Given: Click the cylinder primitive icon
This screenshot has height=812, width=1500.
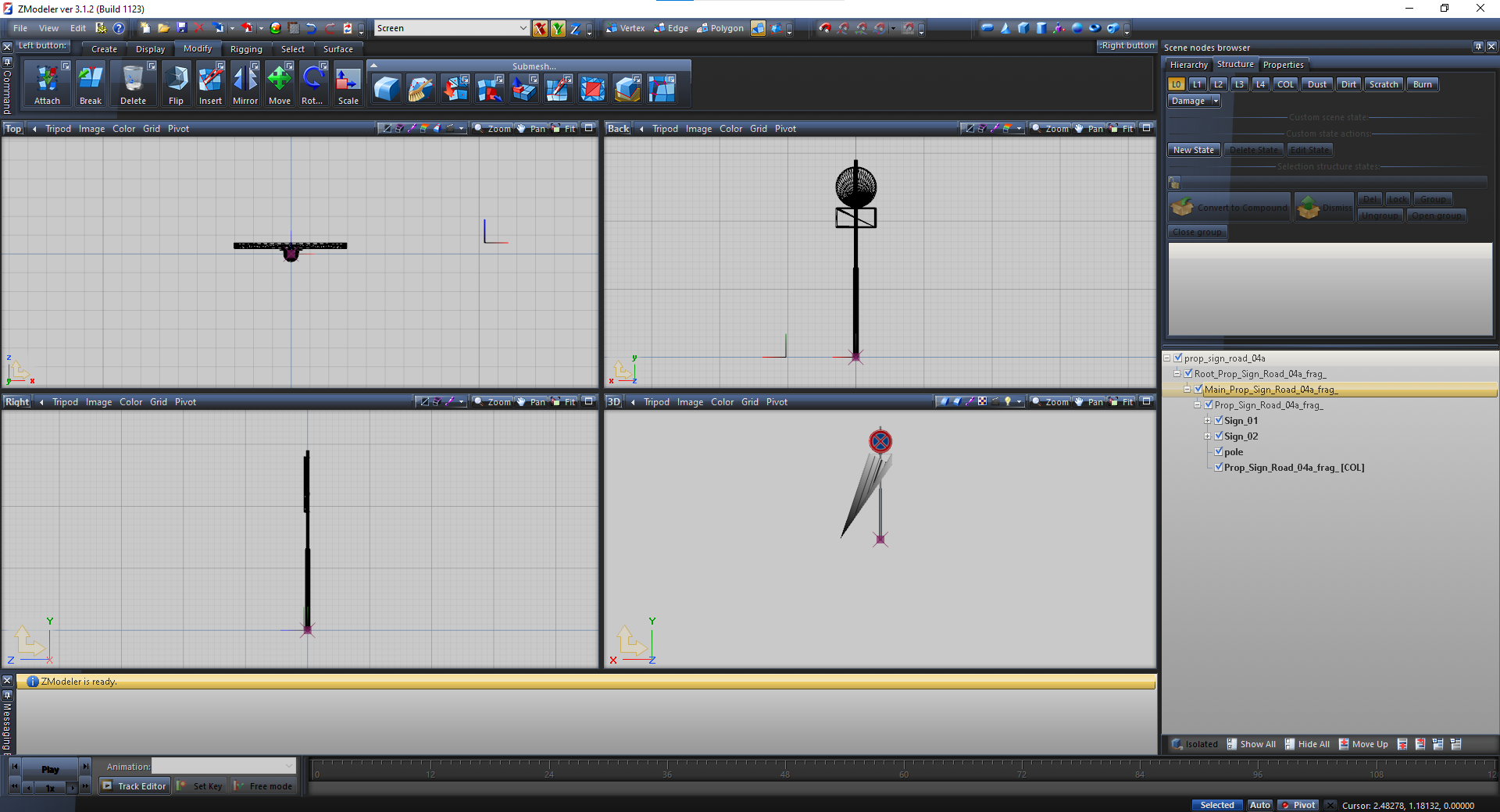Looking at the screenshot, I should tap(1041, 28).
